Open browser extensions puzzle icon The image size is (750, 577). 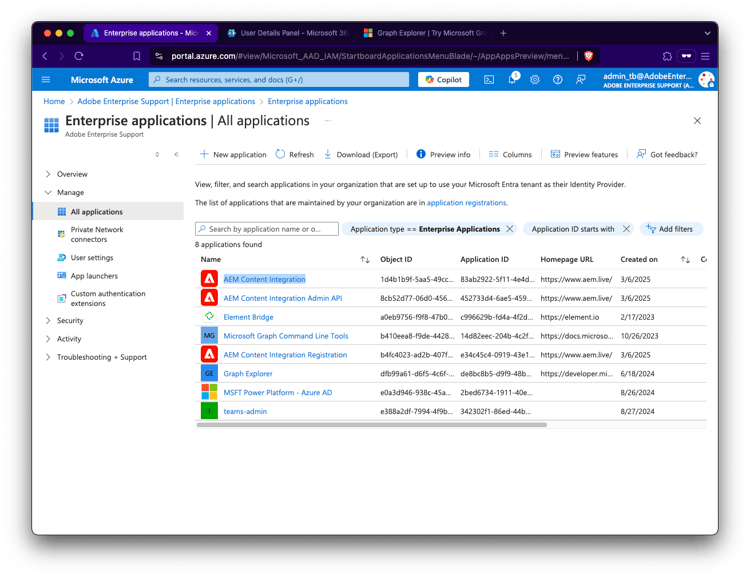[667, 56]
